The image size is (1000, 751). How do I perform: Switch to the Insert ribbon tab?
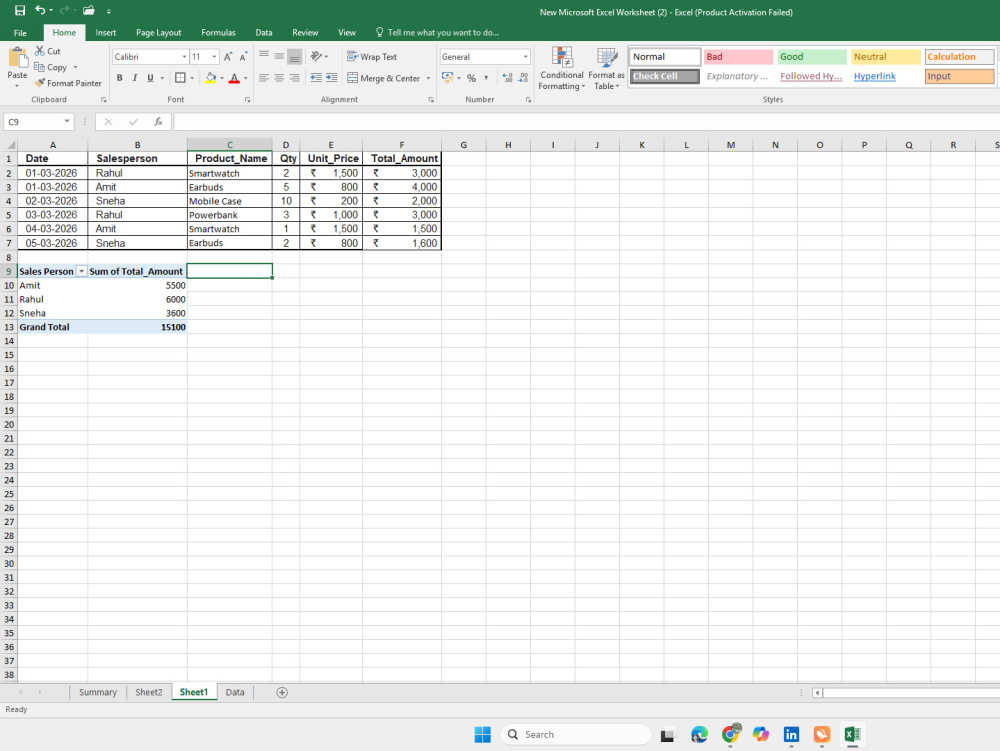pyautogui.click(x=106, y=33)
